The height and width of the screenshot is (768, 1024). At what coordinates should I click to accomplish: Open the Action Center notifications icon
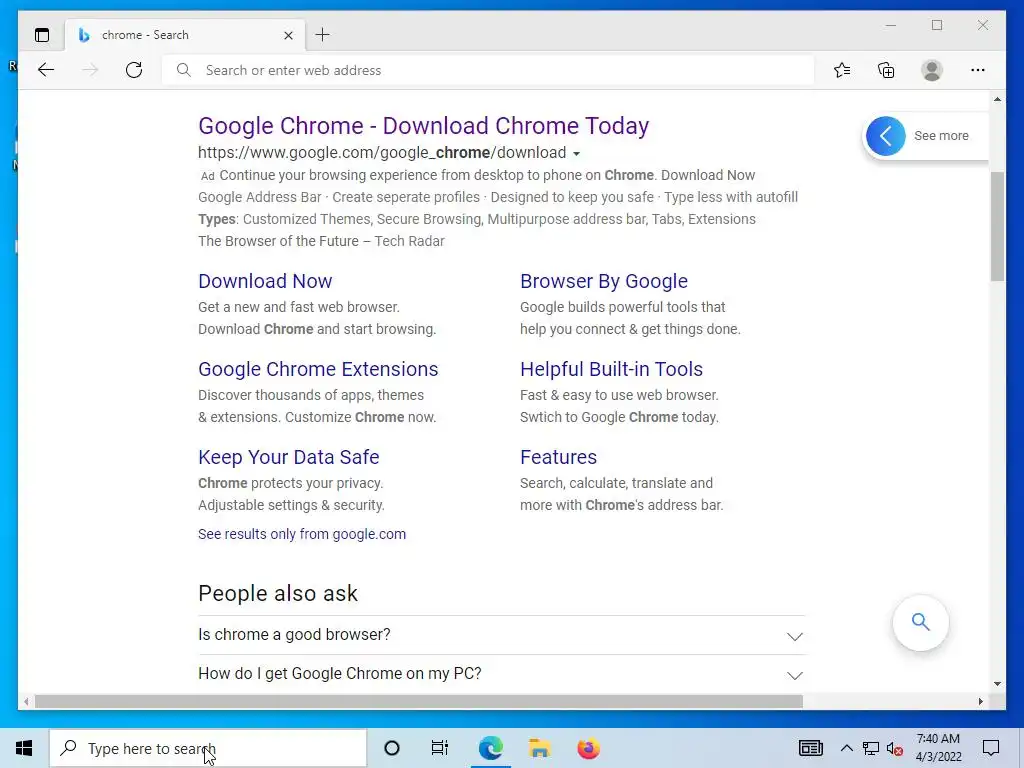[991, 748]
